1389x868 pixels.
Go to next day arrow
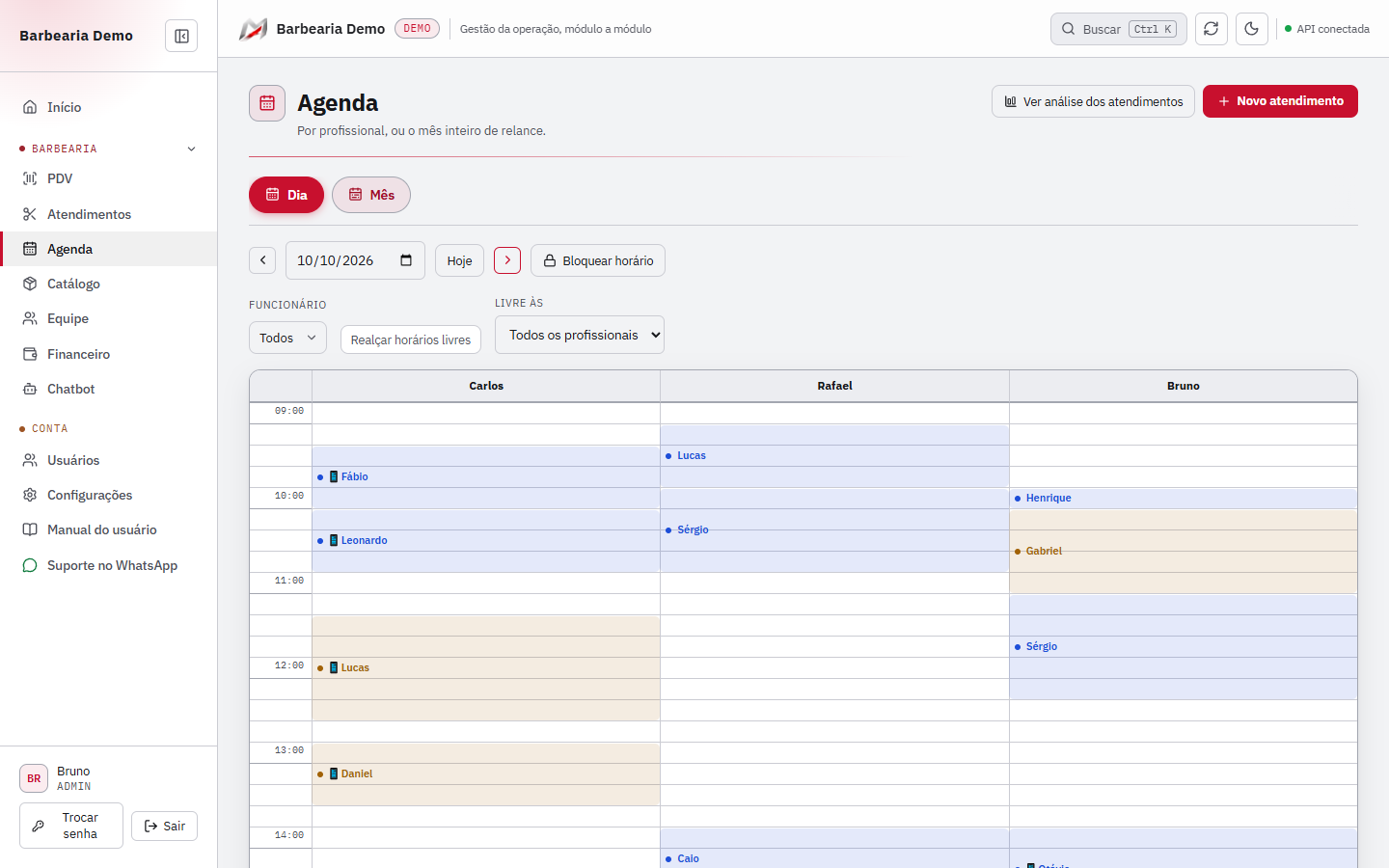click(x=507, y=260)
